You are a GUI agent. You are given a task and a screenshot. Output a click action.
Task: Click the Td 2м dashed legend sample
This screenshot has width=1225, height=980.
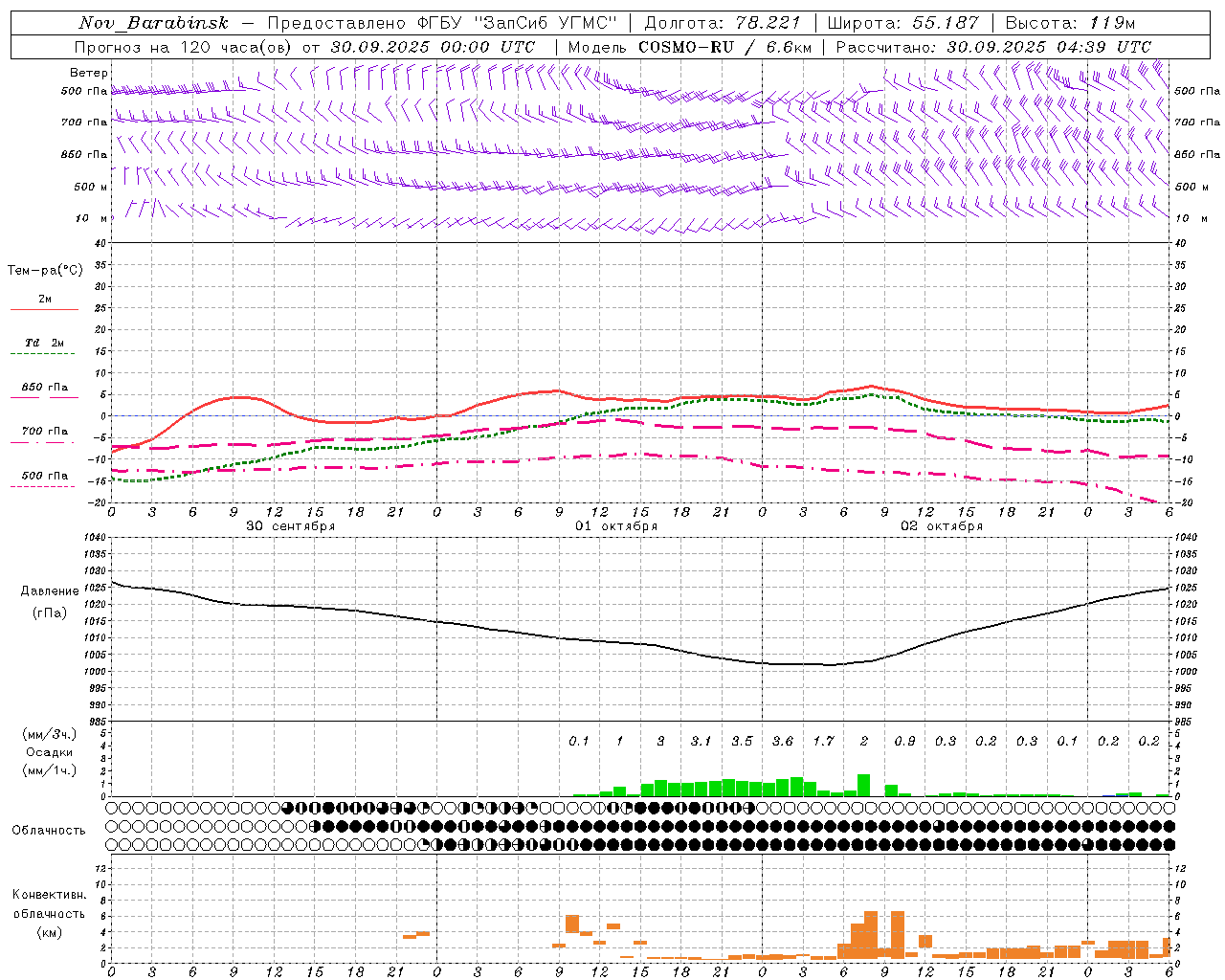pyautogui.click(x=42, y=354)
